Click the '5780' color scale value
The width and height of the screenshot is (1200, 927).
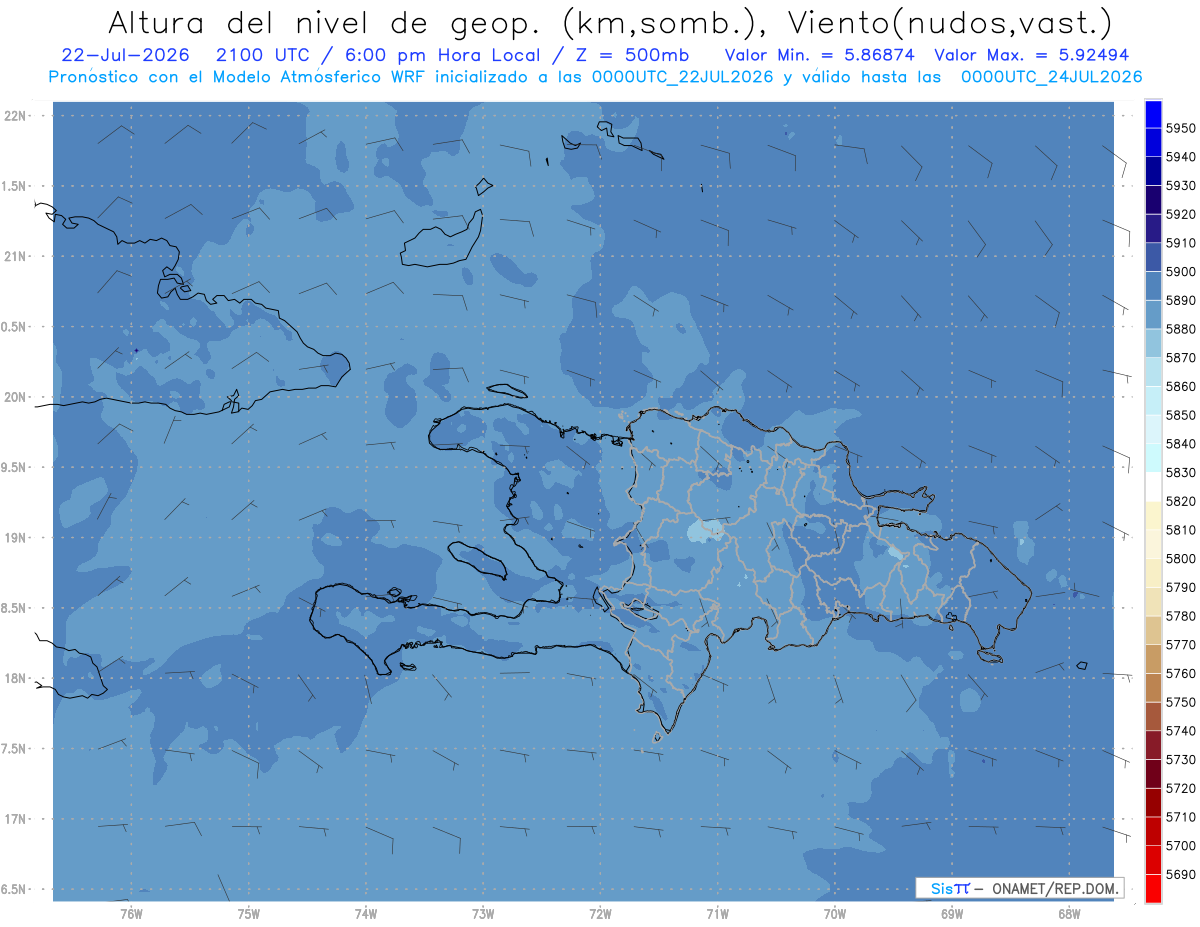click(x=1181, y=616)
